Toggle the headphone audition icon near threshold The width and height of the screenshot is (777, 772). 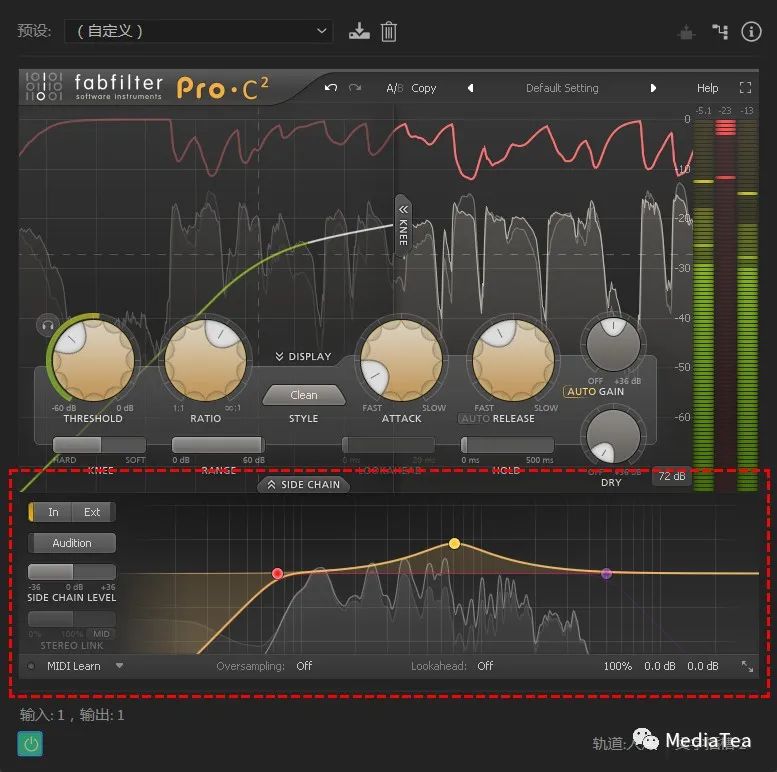[x=48, y=326]
